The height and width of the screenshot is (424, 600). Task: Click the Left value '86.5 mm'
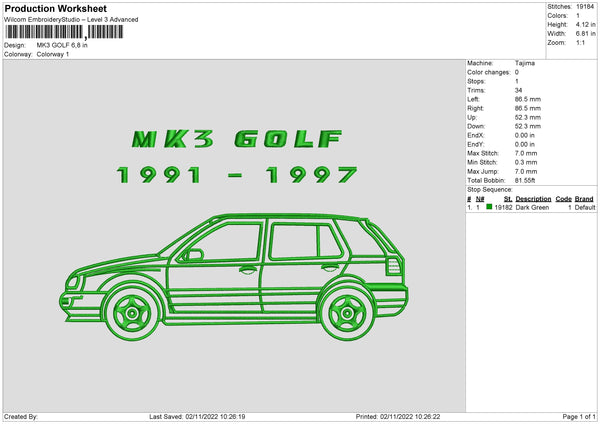point(528,99)
